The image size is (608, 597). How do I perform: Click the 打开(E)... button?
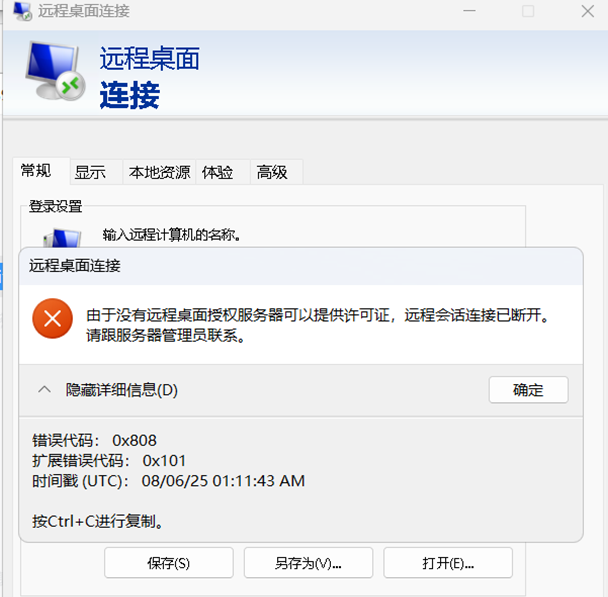tap(448, 563)
